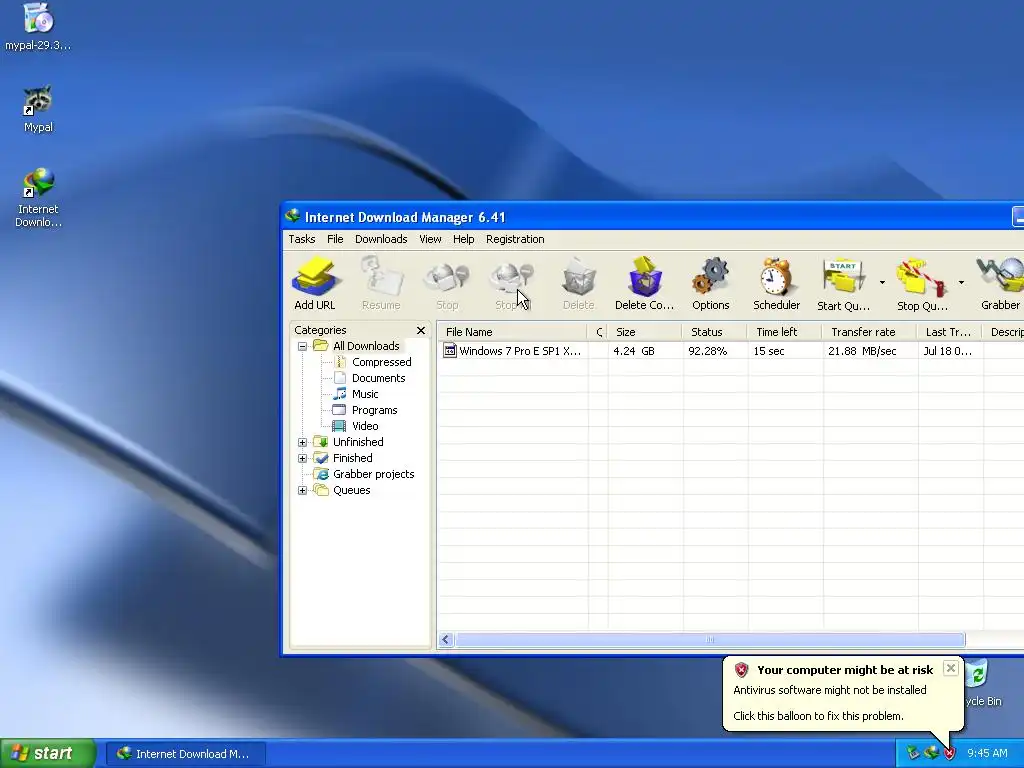
Task: Select the Mypal raccoon desktop shortcut
Action: [x=38, y=108]
